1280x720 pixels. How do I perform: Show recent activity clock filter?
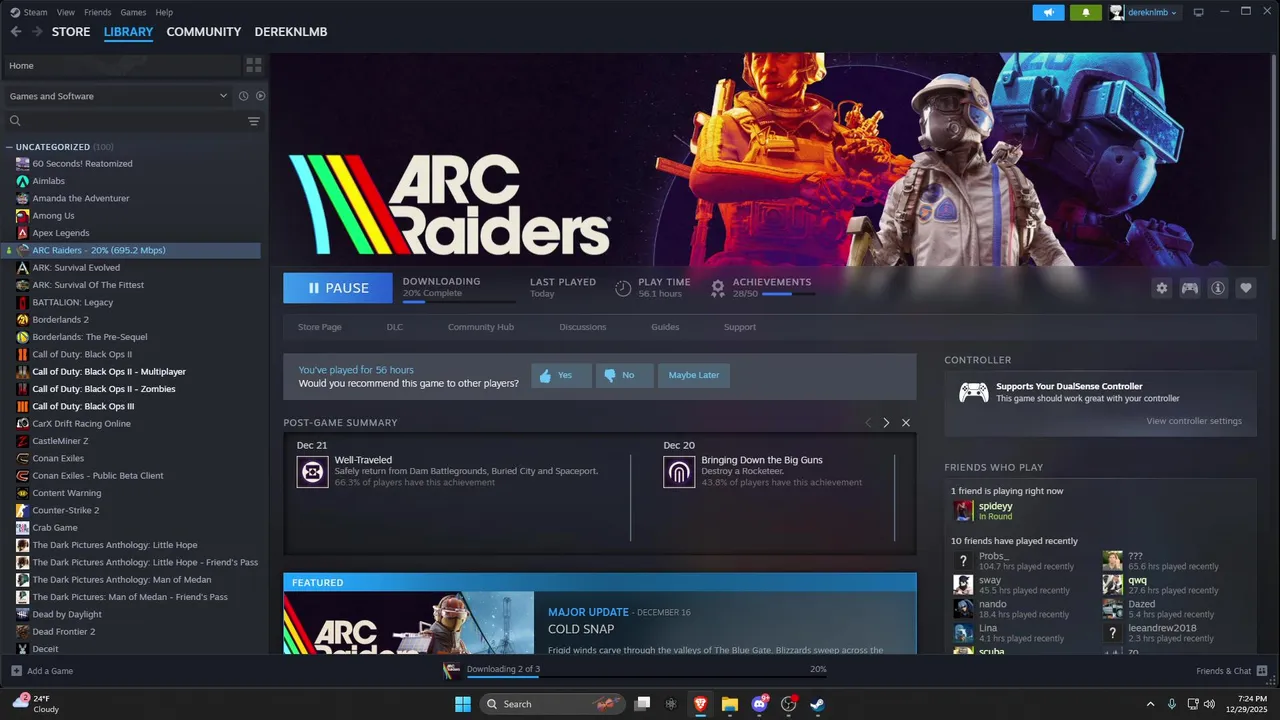click(243, 96)
